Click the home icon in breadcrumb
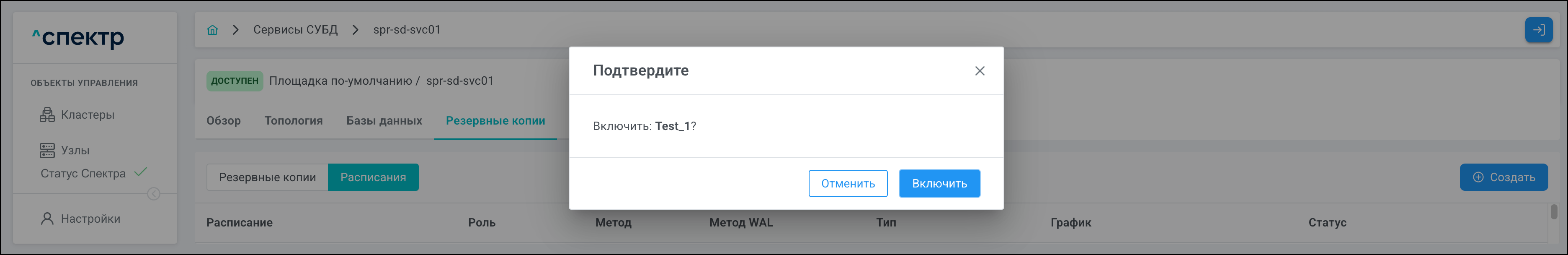The height and width of the screenshot is (255, 1568). click(x=212, y=30)
